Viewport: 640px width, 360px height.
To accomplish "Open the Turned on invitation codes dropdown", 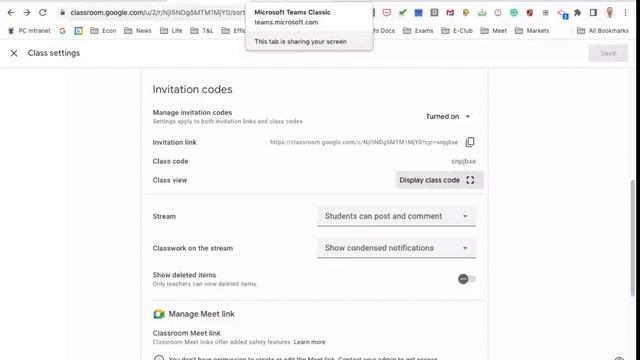I will (x=448, y=116).
